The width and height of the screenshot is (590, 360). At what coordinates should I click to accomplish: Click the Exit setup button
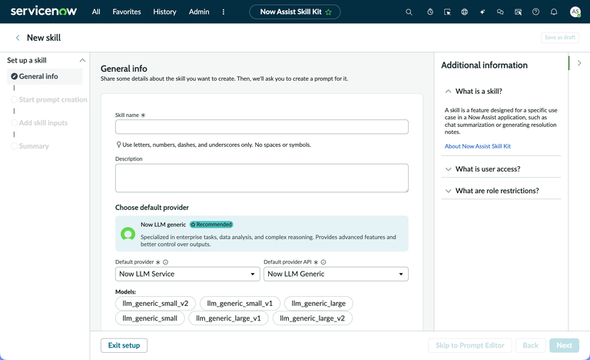tap(124, 345)
